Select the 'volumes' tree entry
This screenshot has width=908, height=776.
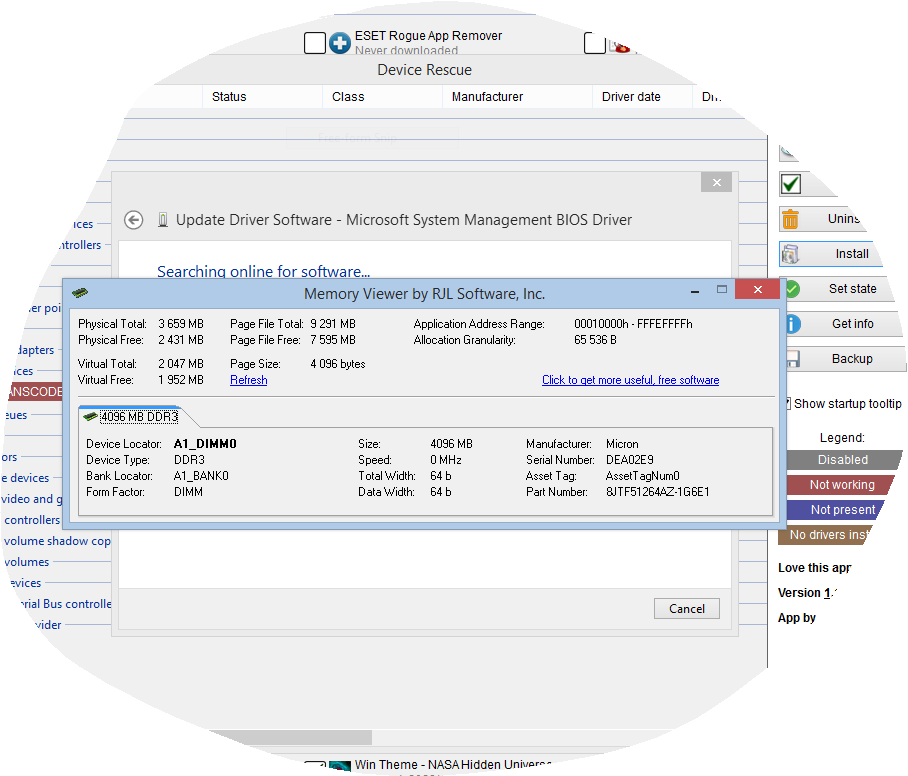[27, 562]
